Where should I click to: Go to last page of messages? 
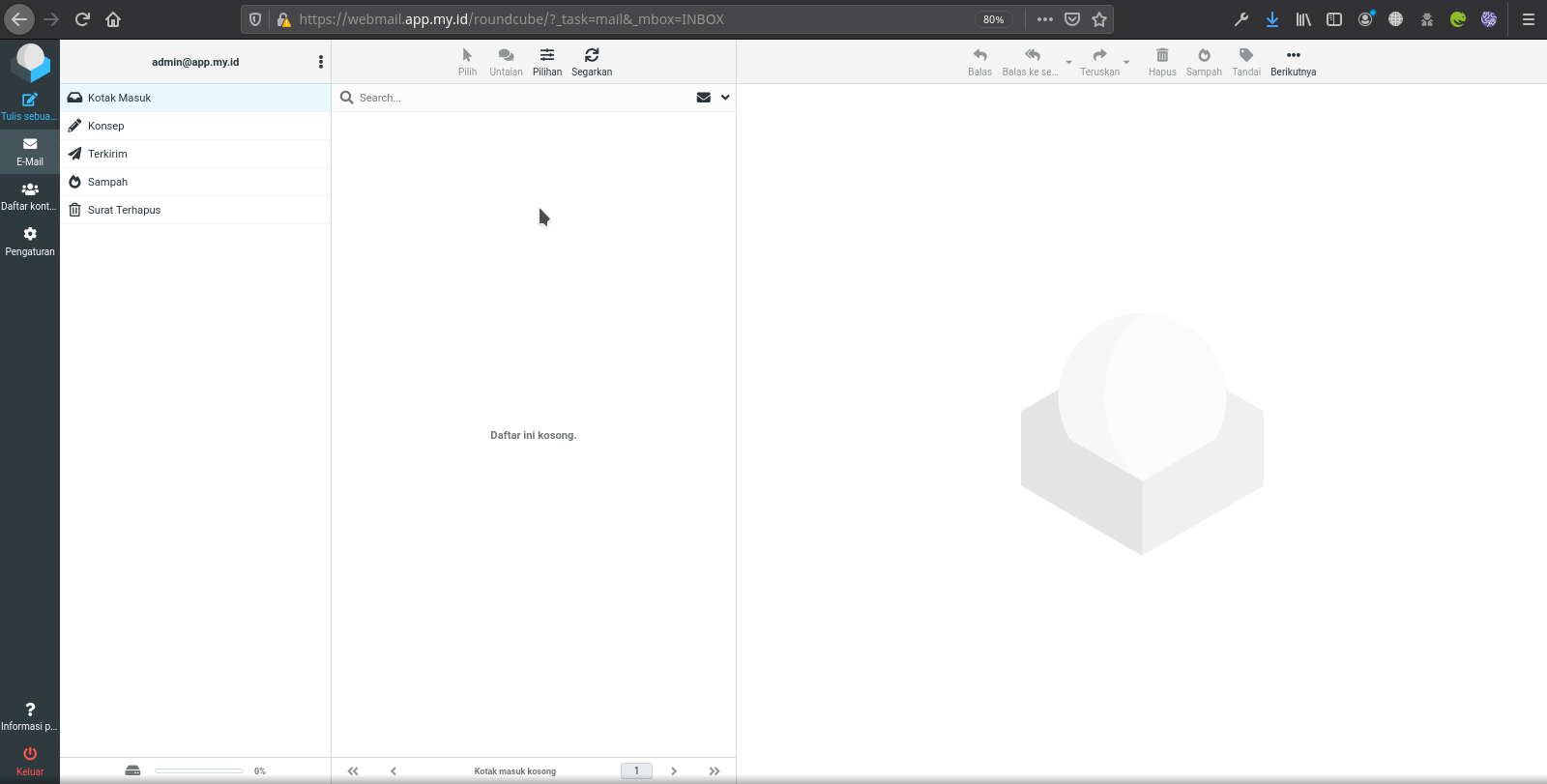pyautogui.click(x=715, y=771)
